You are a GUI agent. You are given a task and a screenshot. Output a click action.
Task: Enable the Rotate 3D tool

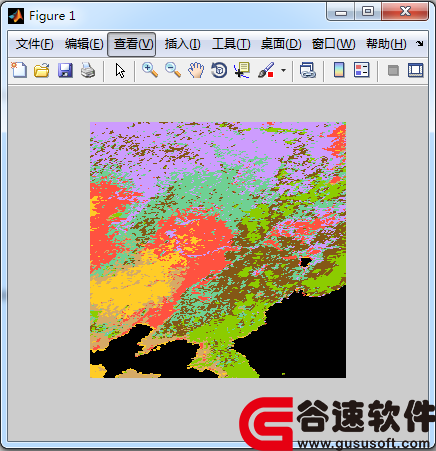[x=219, y=70]
